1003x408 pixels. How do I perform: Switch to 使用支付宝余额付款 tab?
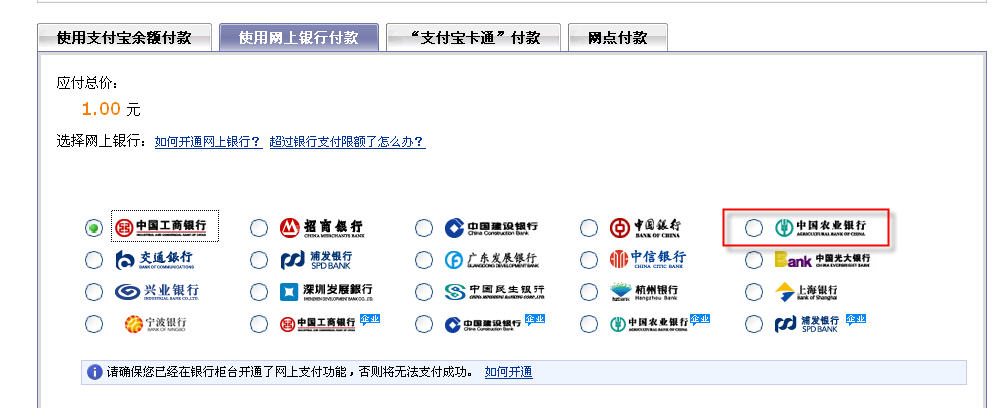click(124, 37)
